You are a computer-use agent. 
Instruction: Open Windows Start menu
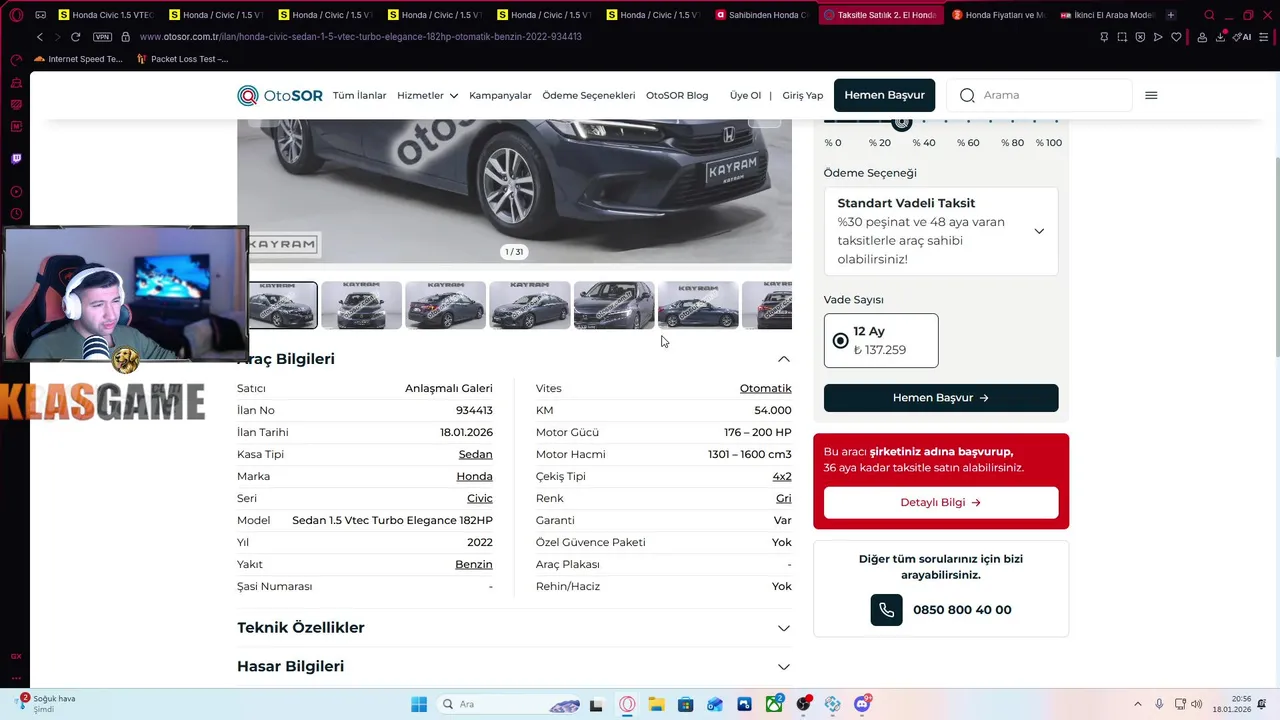[x=419, y=704]
